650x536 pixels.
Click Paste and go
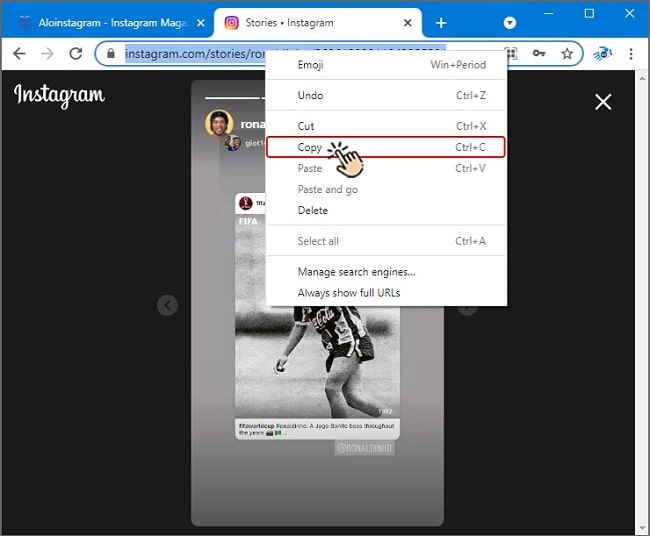(x=386, y=189)
